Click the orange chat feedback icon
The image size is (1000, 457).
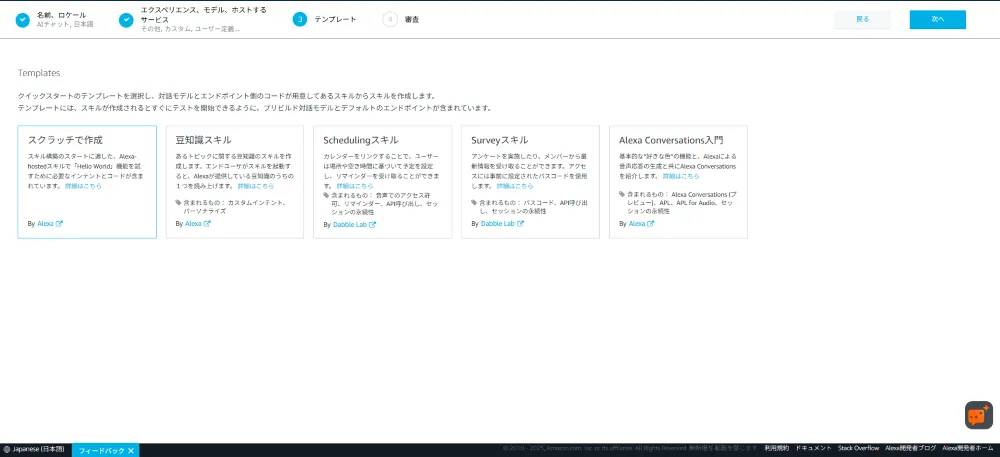[978, 415]
